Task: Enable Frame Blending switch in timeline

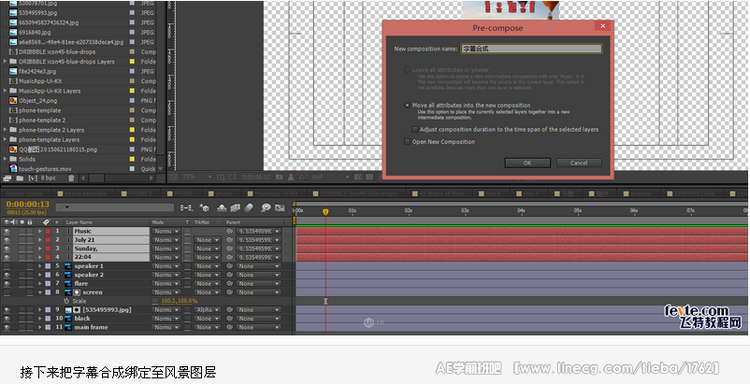Action: pyautogui.click(x=235, y=208)
